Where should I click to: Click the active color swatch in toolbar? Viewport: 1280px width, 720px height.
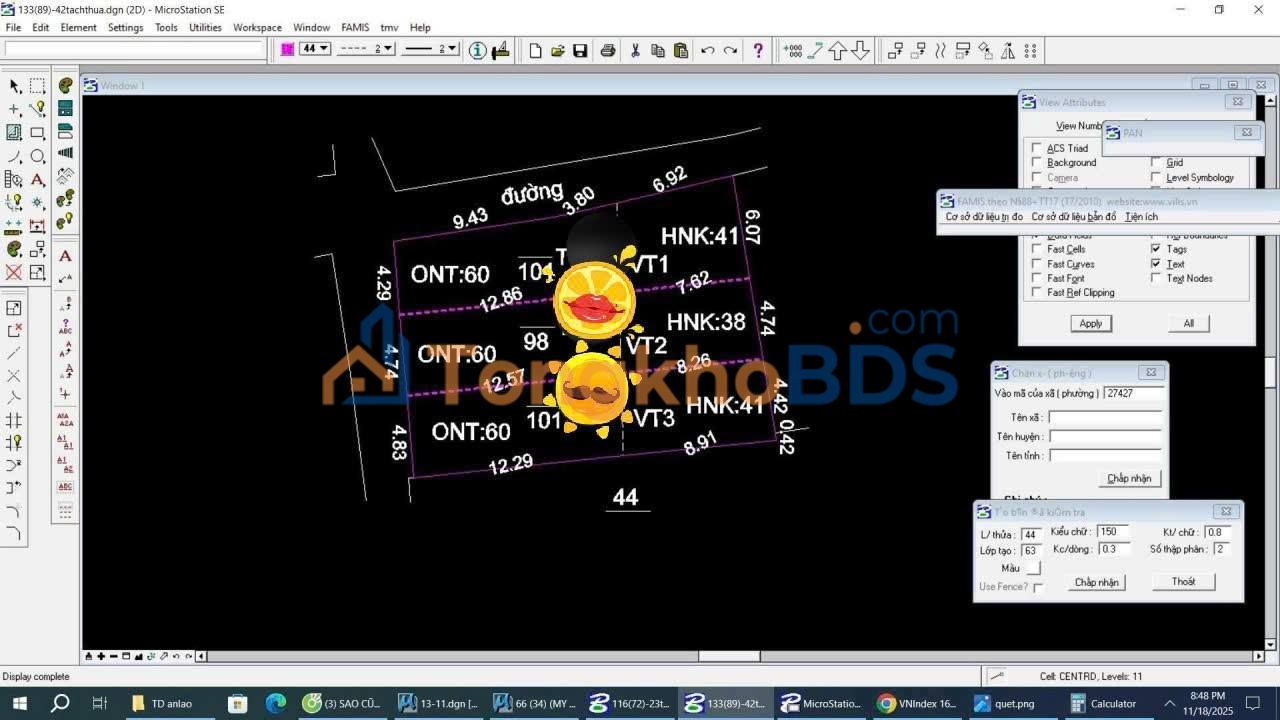click(287, 49)
